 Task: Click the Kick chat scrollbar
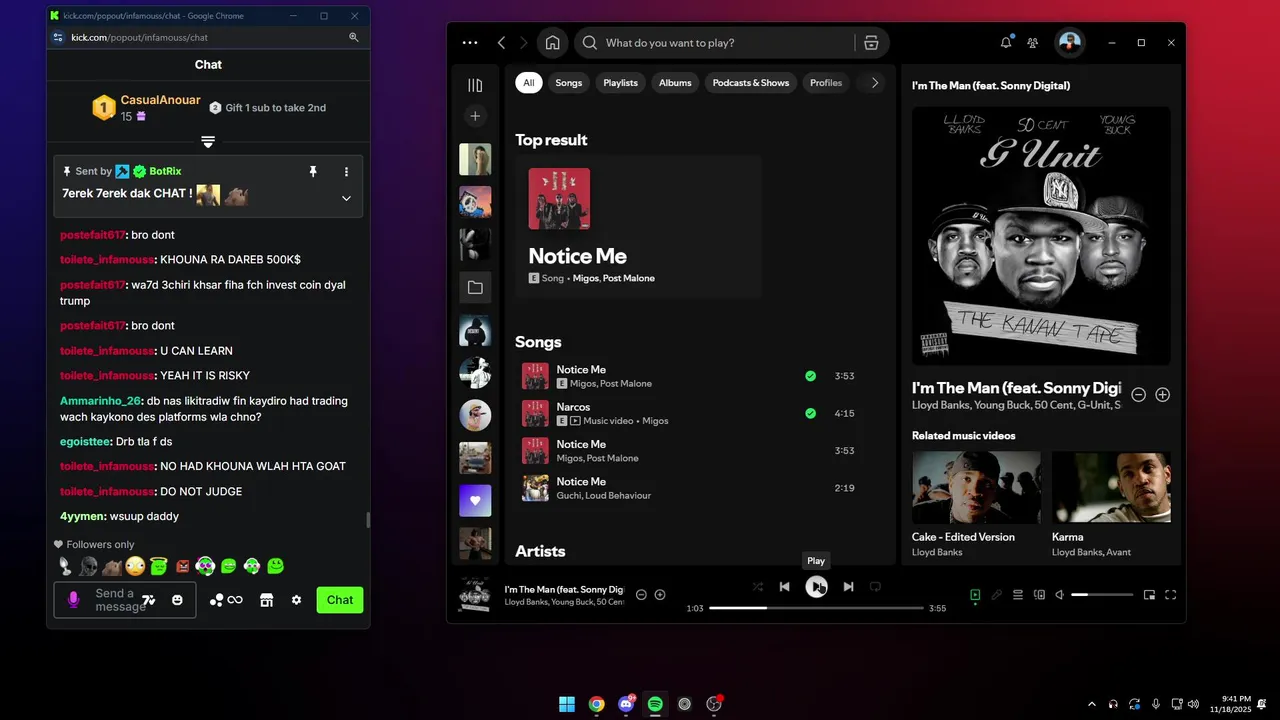[367, 519]
